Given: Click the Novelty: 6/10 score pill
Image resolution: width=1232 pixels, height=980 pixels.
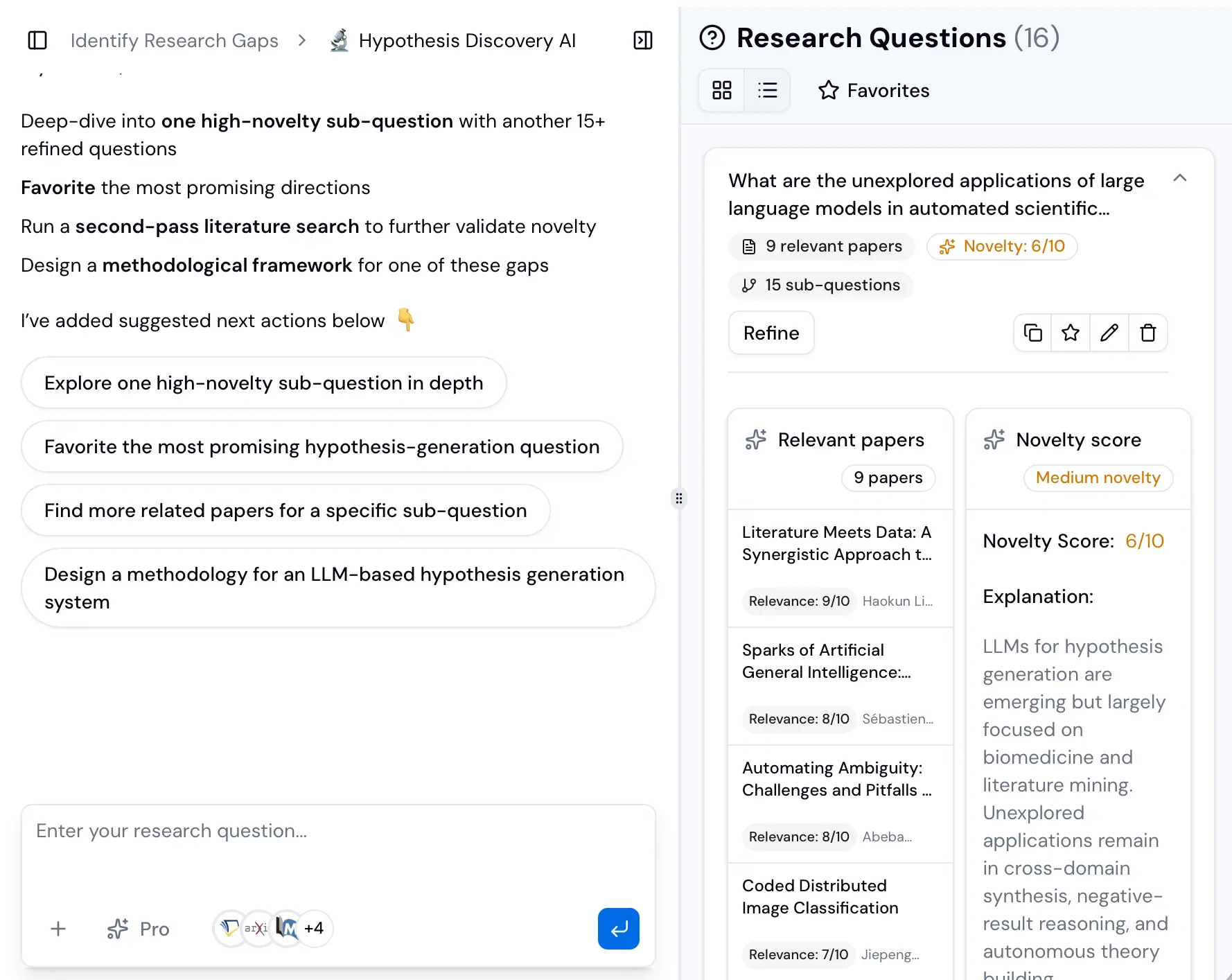Looking at the screenshot, I should [x=1001, y=246].
